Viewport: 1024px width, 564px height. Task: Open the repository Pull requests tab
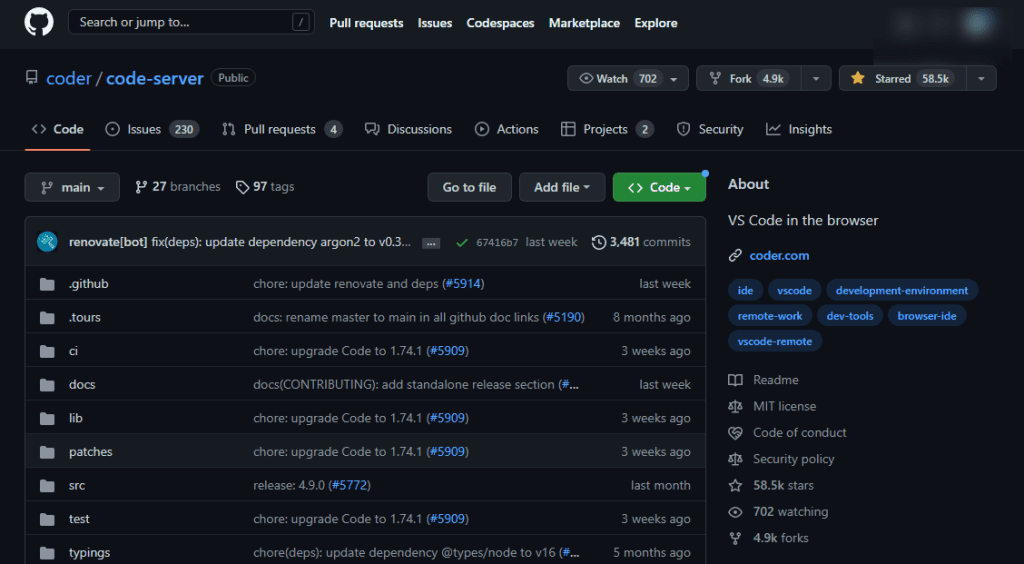[282, 129]
